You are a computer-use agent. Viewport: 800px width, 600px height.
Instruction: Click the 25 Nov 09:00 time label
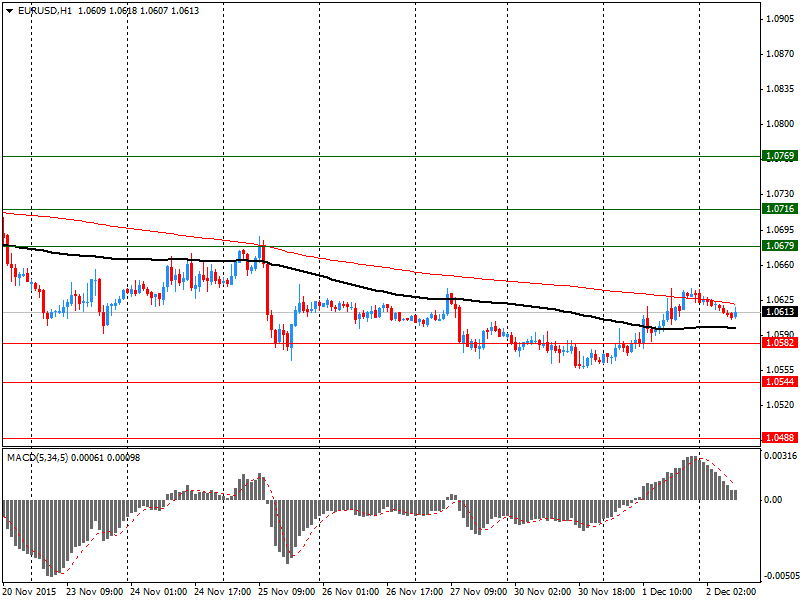[x=287, y=592]
